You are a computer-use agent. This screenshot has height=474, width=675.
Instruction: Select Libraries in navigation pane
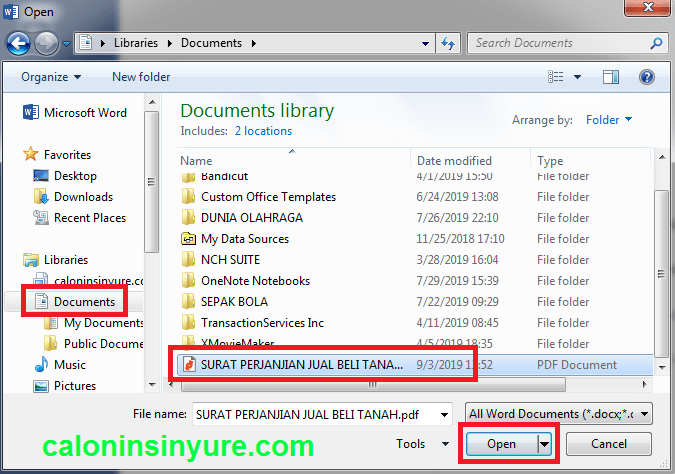tap(55, 260)
